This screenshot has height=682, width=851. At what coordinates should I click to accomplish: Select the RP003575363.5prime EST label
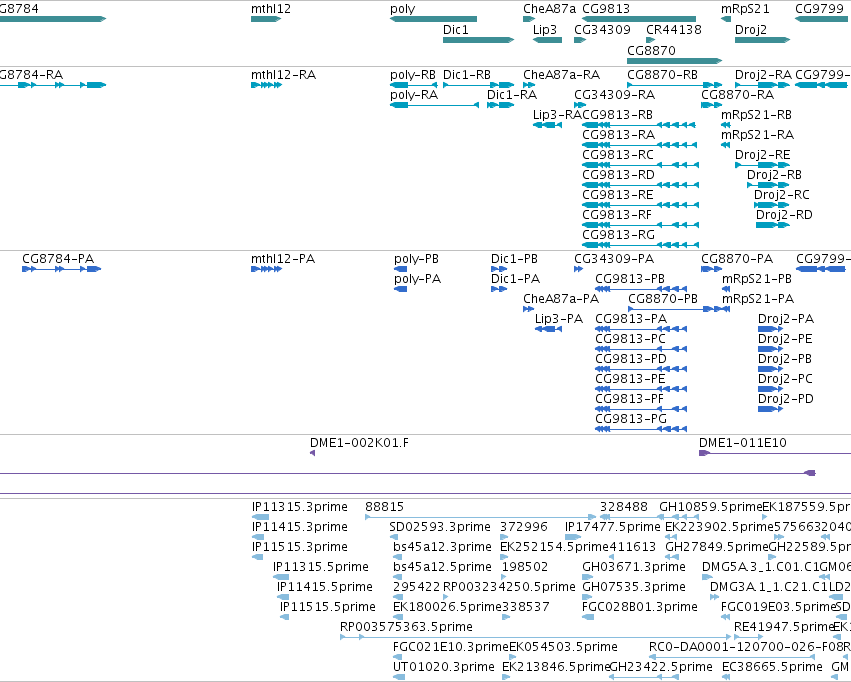(x=406, y=627)
